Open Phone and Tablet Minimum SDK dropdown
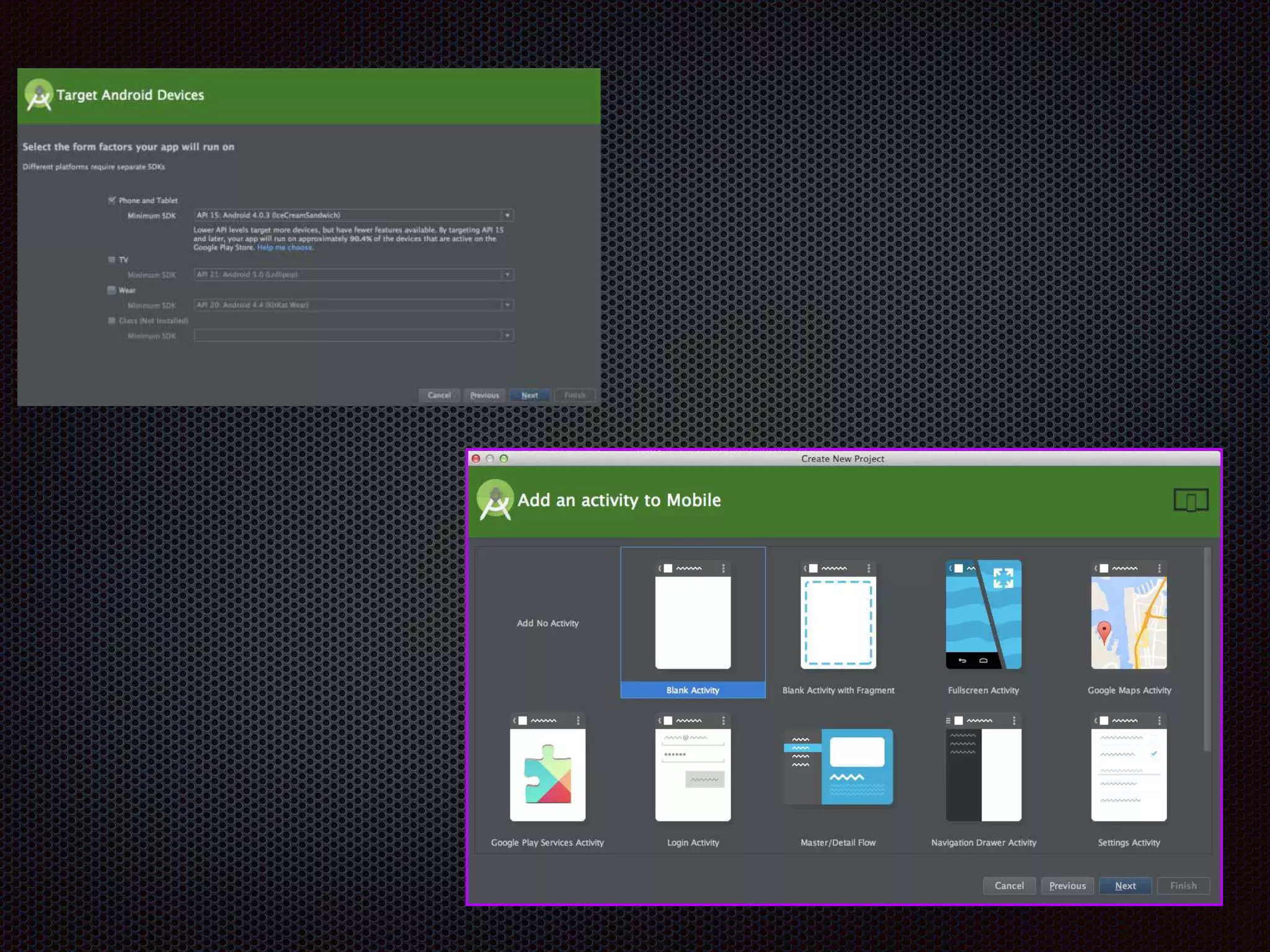 (x=507, y=215)
